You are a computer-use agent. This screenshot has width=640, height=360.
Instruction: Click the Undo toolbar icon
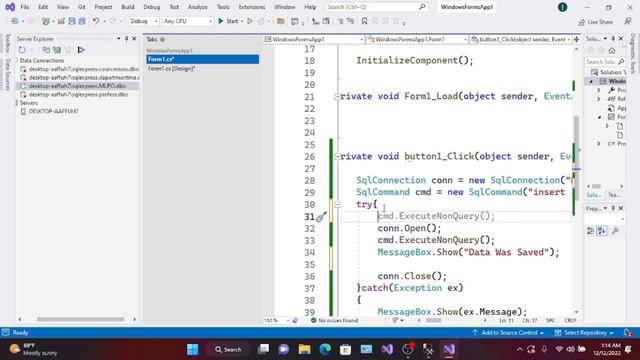point(96,21)
